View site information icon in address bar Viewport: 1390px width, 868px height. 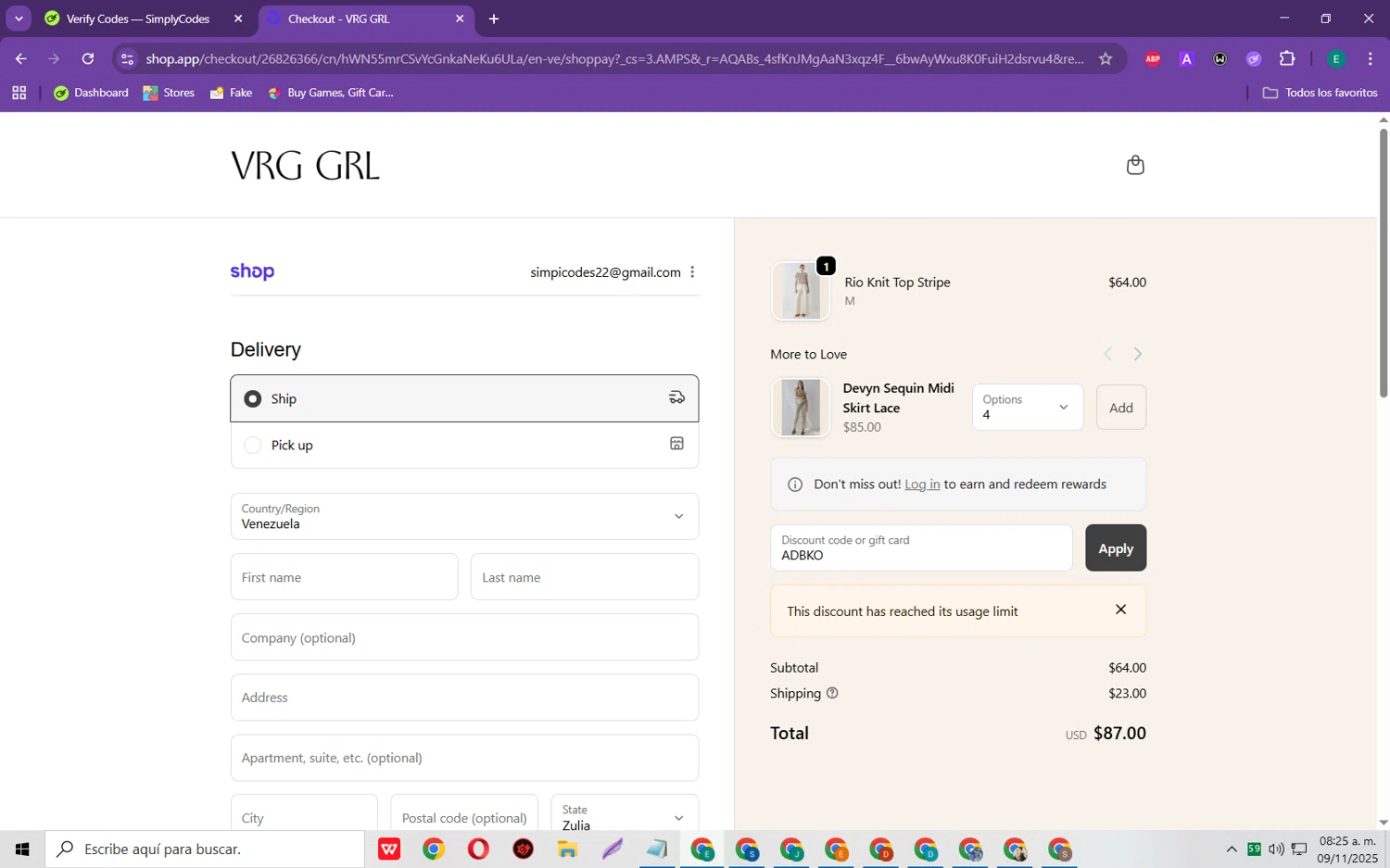tap(128, 58)
